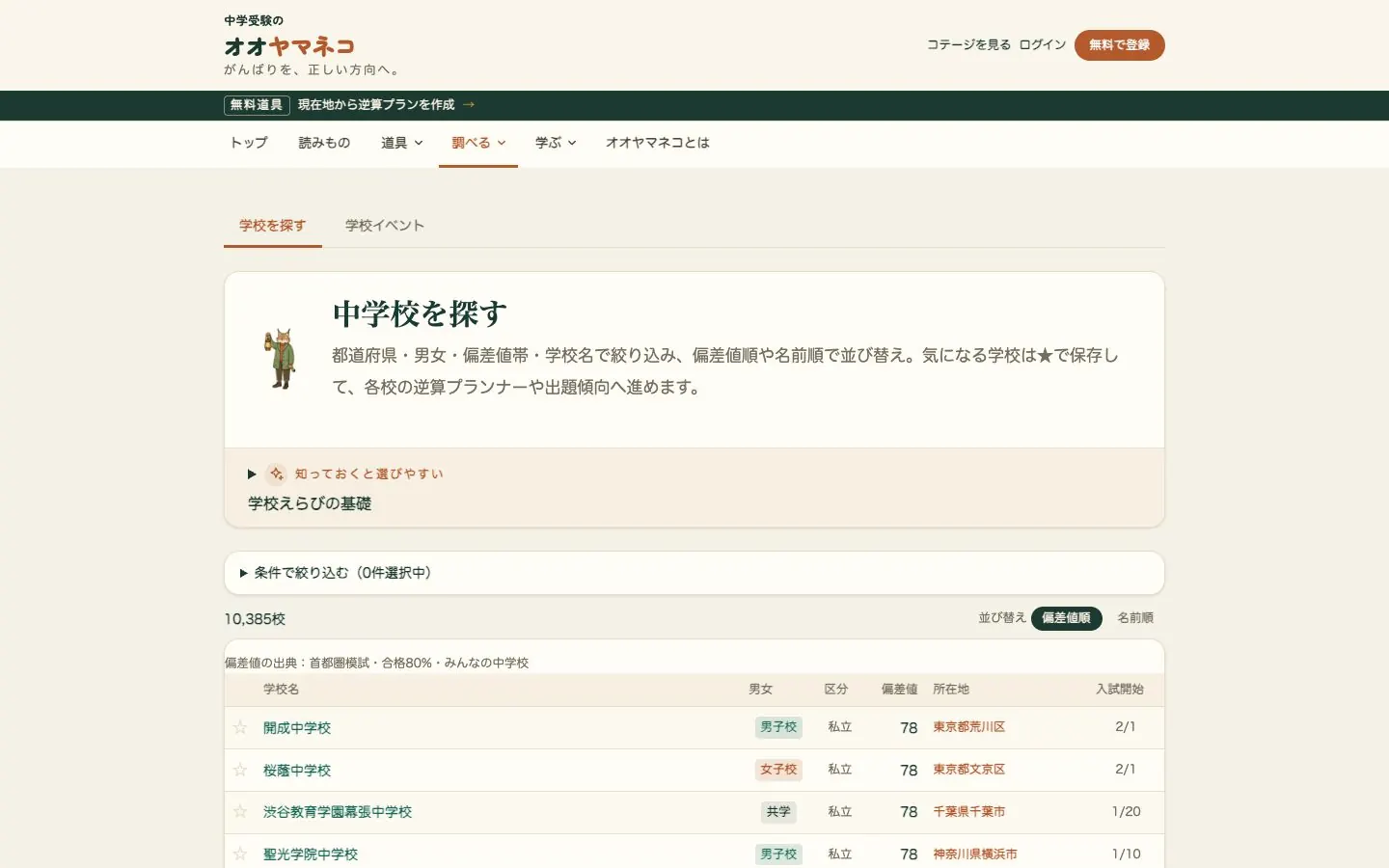Expand 条件で絞り込む filter panel

point(694,573)
